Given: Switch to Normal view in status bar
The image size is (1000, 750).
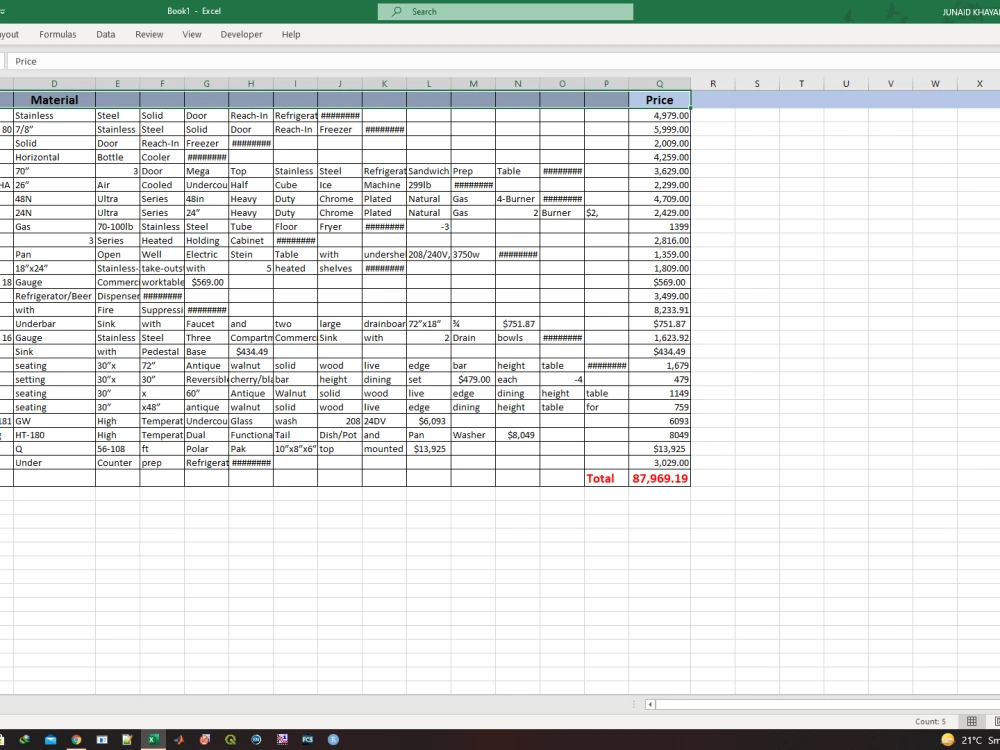Looking at the screenshot, I should [x=971, y=721].
